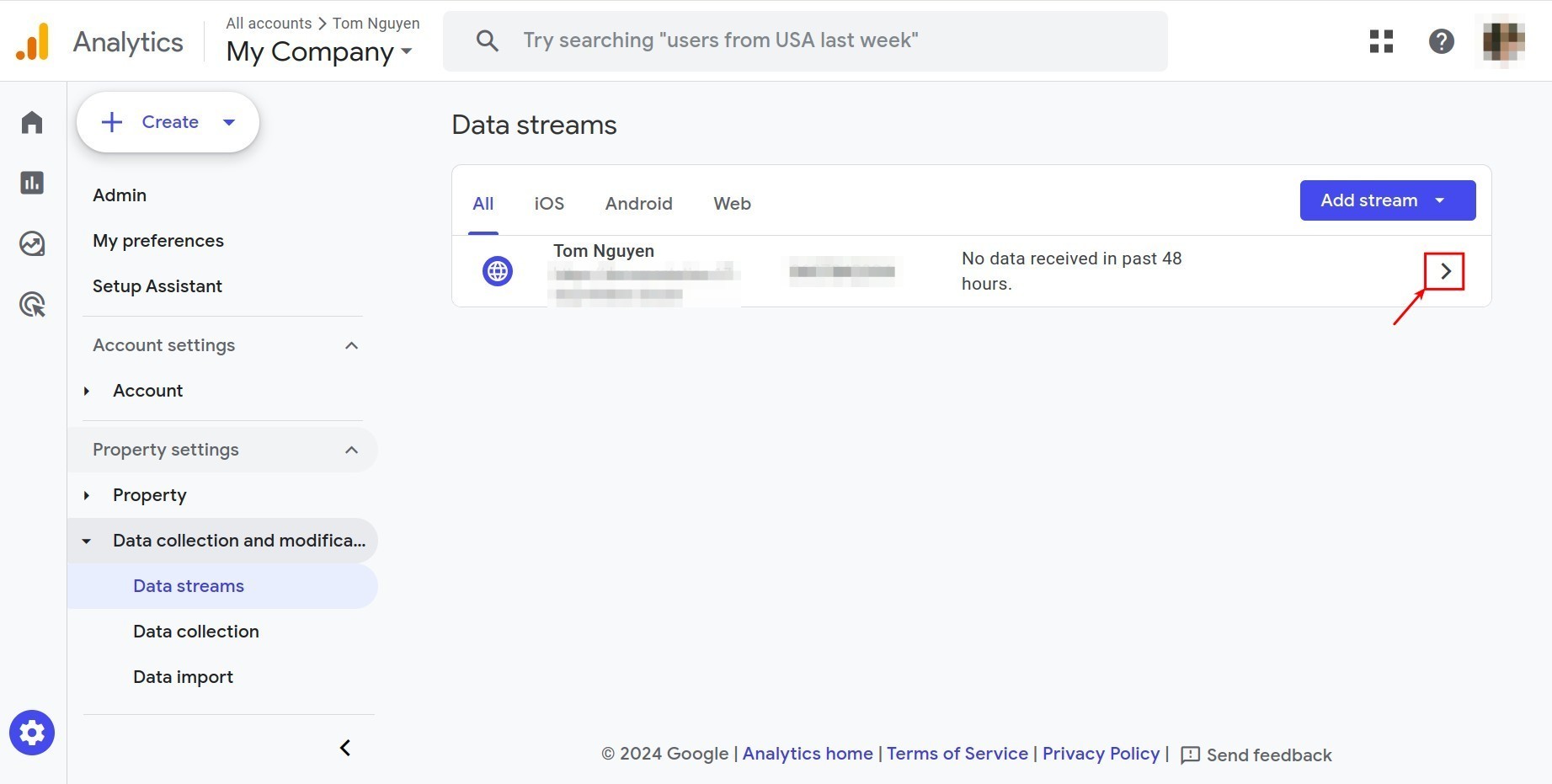Open the Reports bar chart icon
Image resolution: width=1552 pixels, height=784 pixels.
tap(32, 183)
